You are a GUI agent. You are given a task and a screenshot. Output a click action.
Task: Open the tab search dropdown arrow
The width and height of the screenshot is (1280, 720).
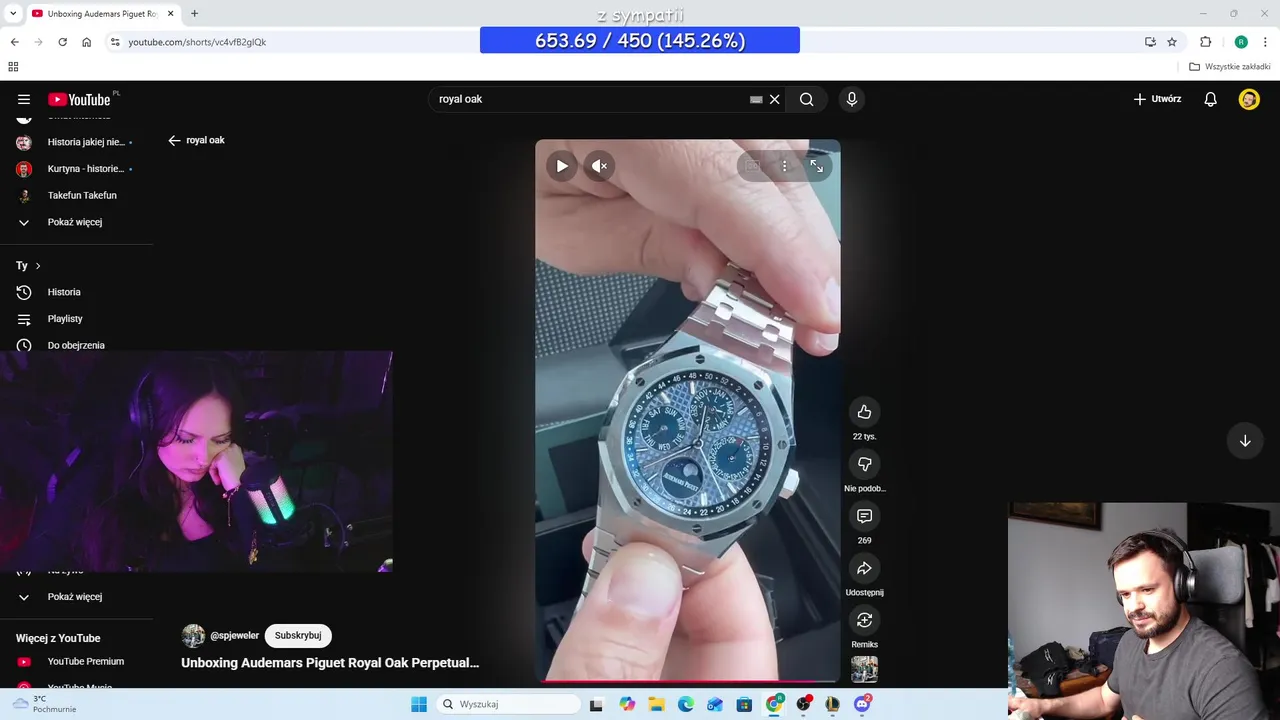coord(13,13)
